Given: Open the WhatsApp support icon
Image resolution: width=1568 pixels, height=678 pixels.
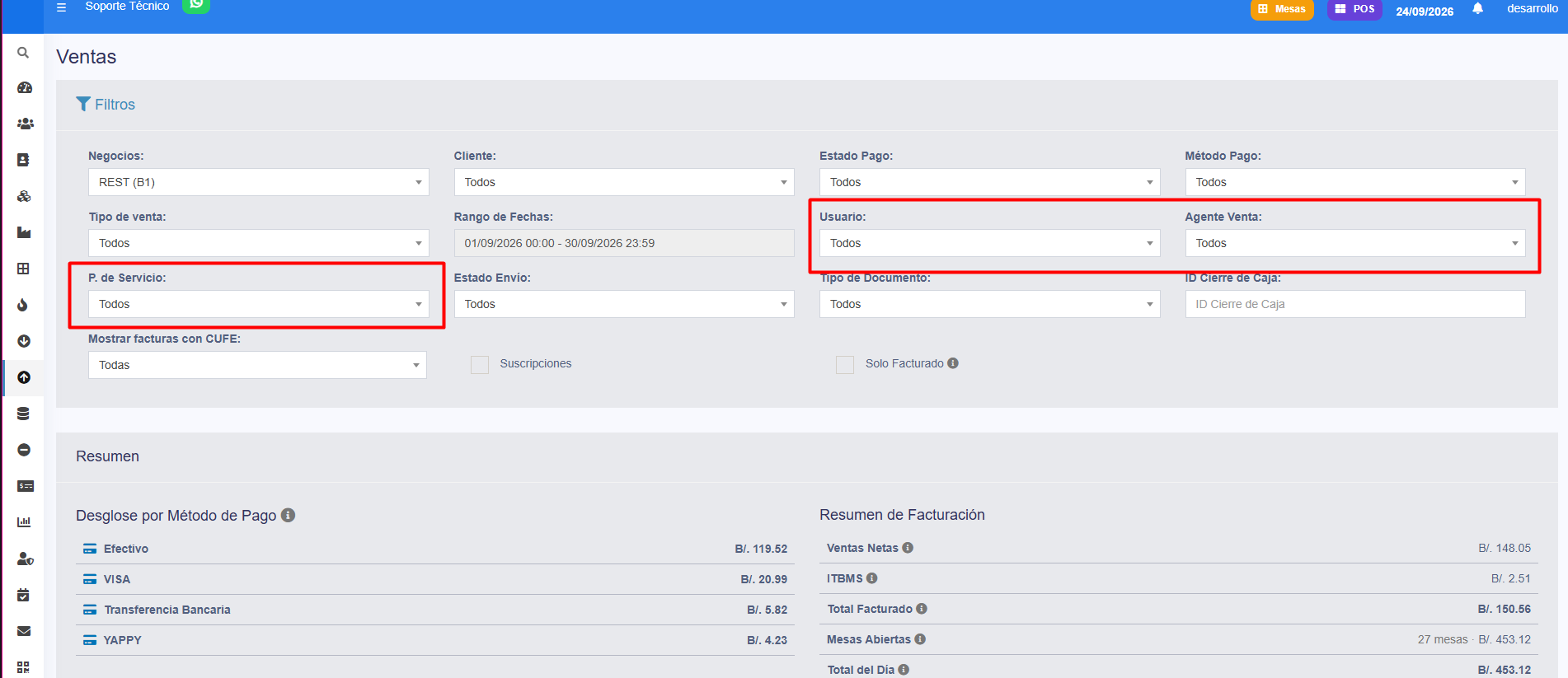Looking at the screenshot, I should click(196, 4).
